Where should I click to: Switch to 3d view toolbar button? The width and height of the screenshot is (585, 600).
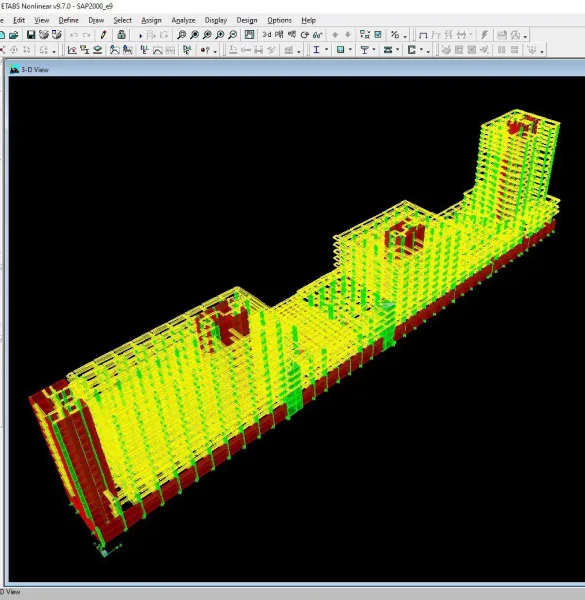[x=267, y=35]
